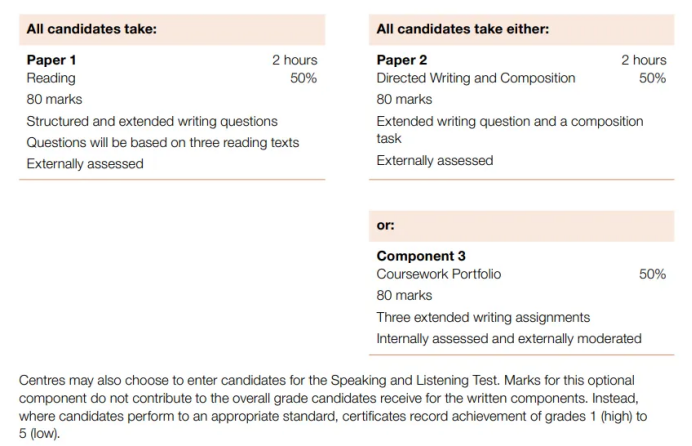Click "Directed Writing and Composition" text
692x446 pixels.
coord(476,78)
